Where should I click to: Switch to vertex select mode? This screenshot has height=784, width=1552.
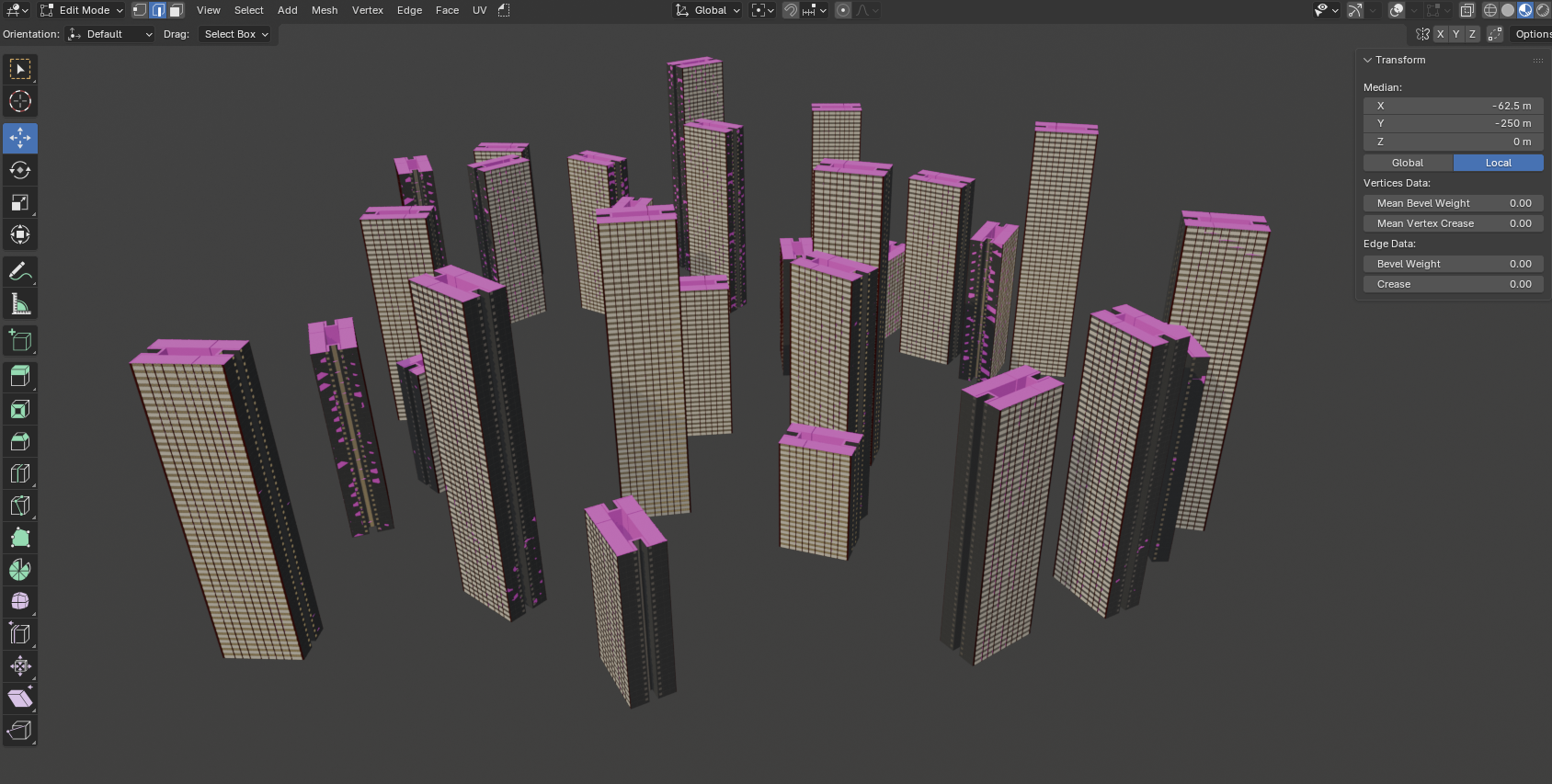pyautogui.click(x=140, y=10)
